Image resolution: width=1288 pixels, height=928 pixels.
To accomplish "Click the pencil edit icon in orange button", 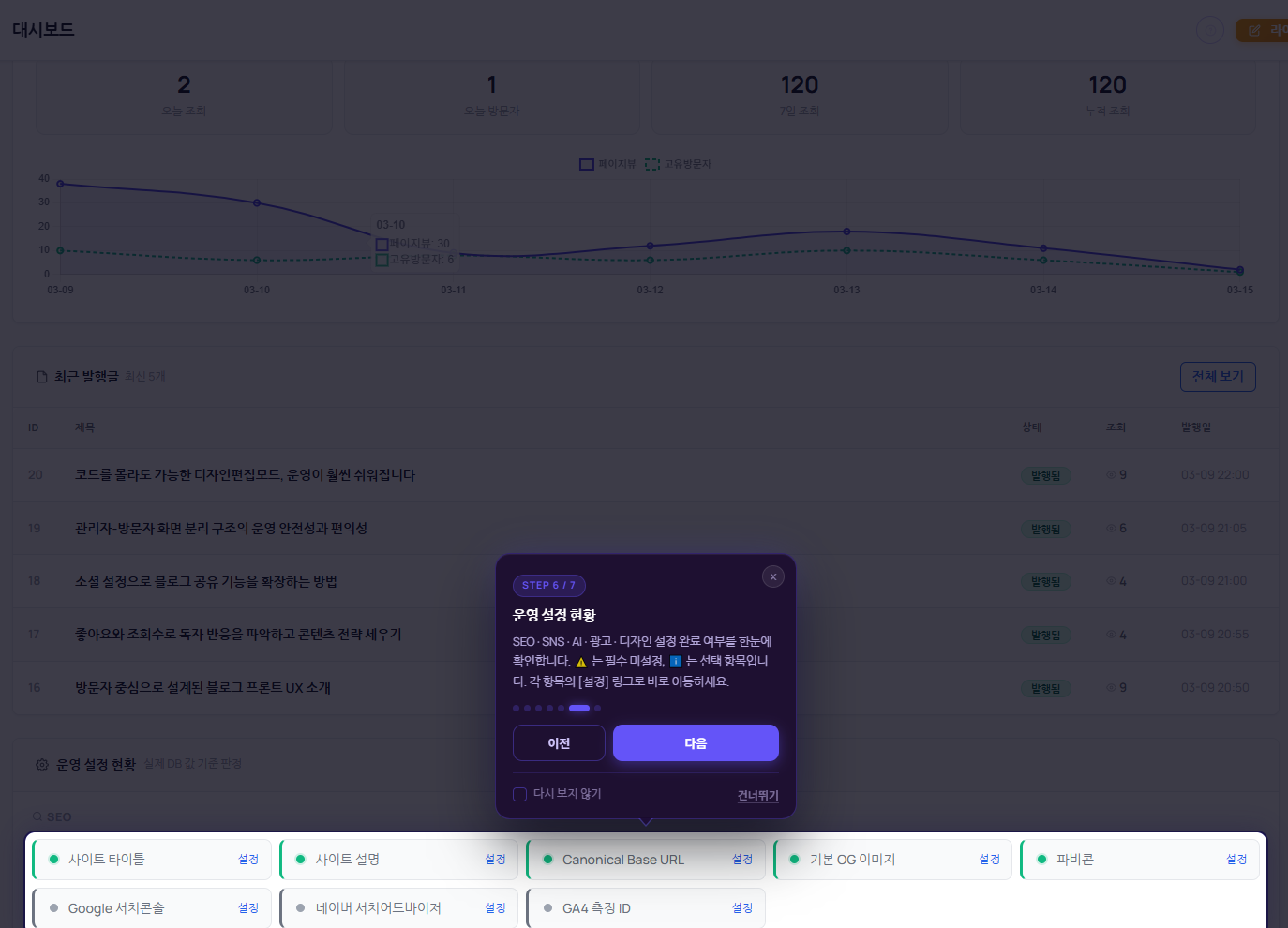I will pos(1254,31).
